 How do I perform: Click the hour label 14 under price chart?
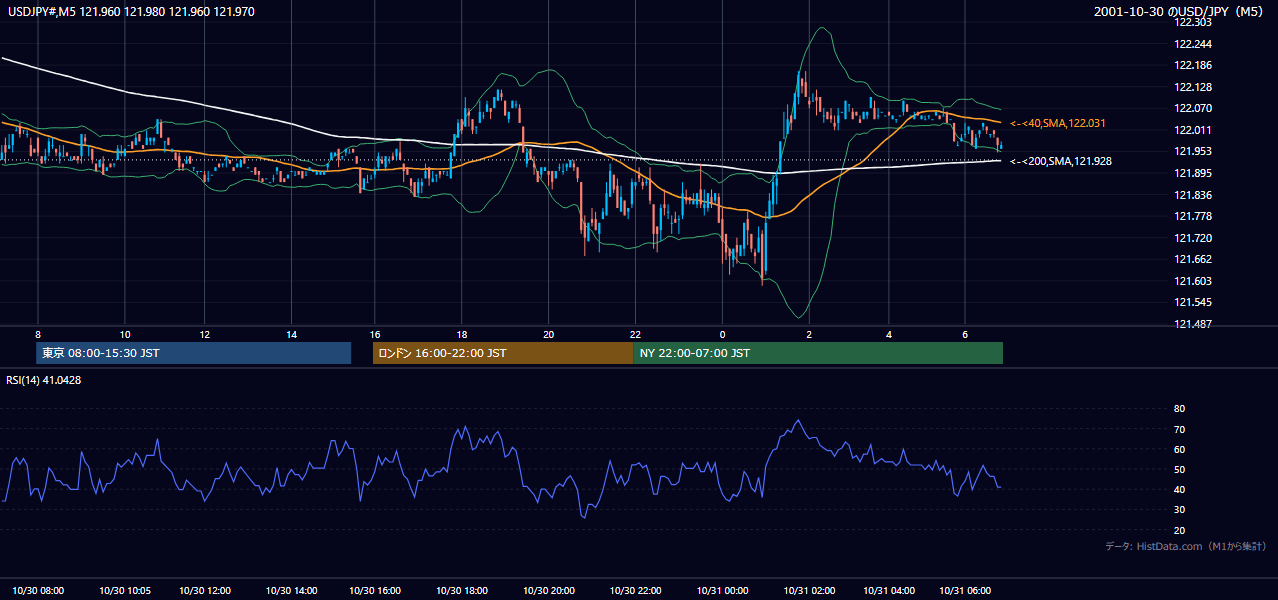coord(291,334)
